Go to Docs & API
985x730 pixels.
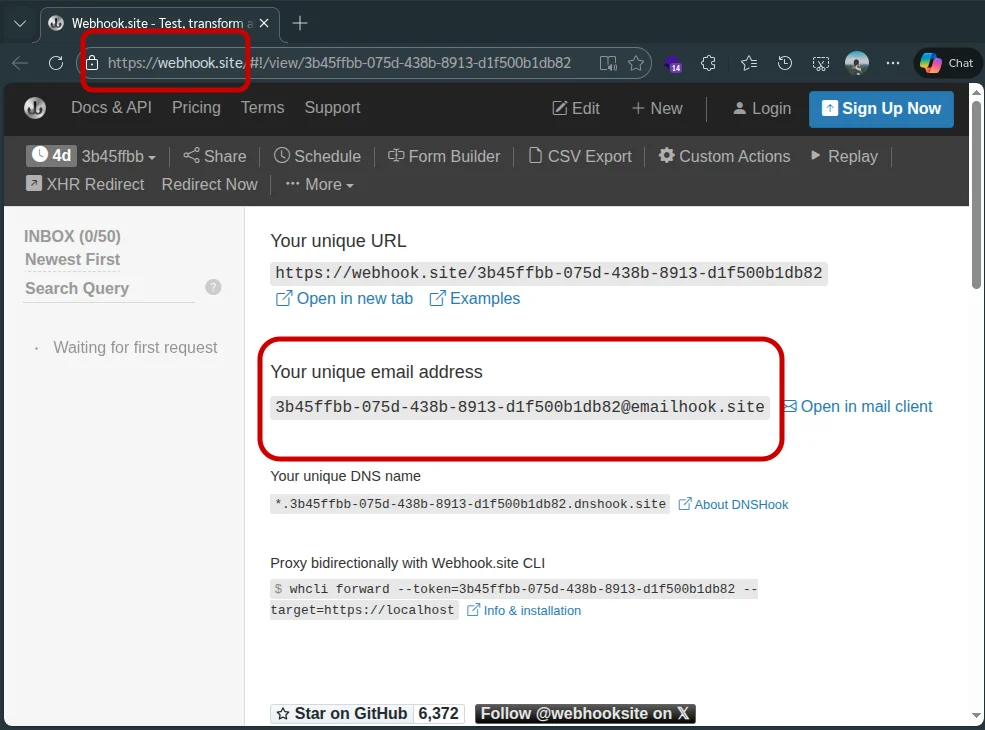pos(111,108)
